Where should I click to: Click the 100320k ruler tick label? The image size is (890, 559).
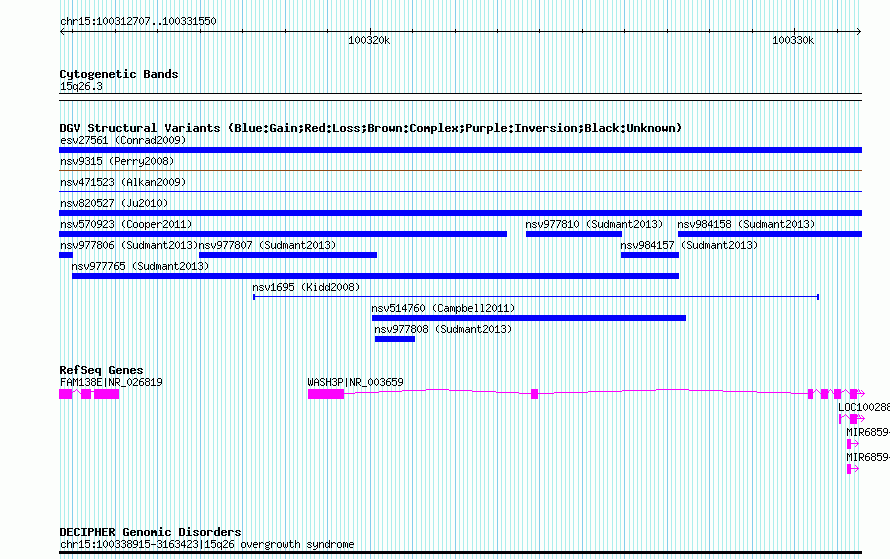point(369,40)
